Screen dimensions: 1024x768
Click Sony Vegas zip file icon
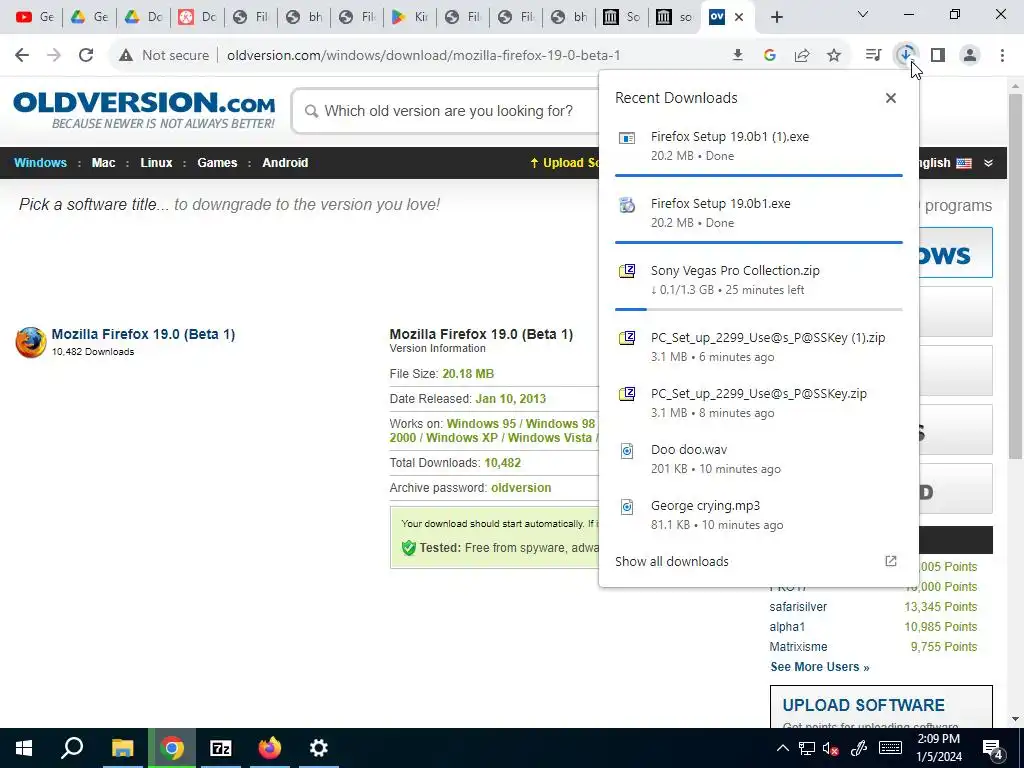click(627, 271)
